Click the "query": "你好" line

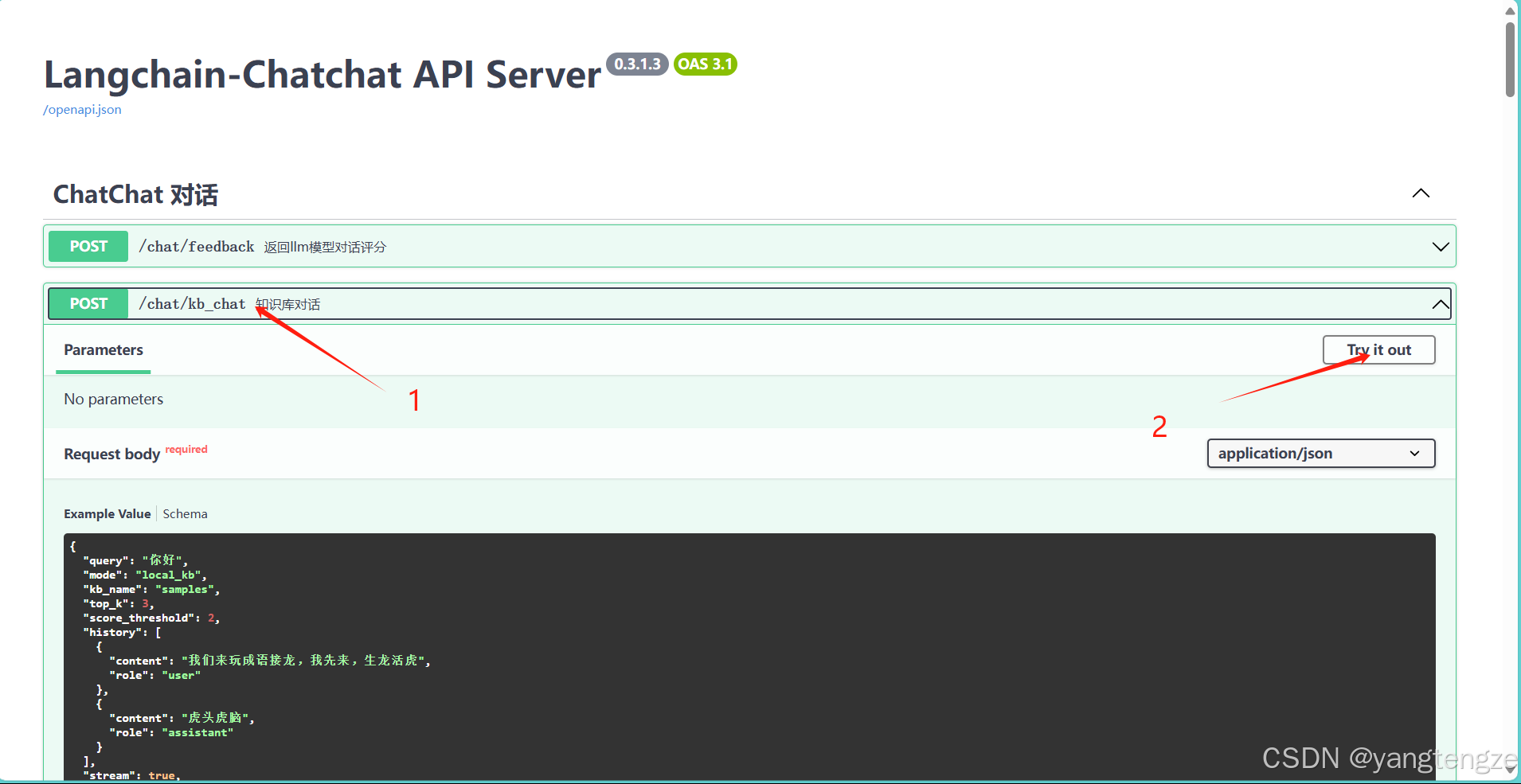click(x=135, y=560)
